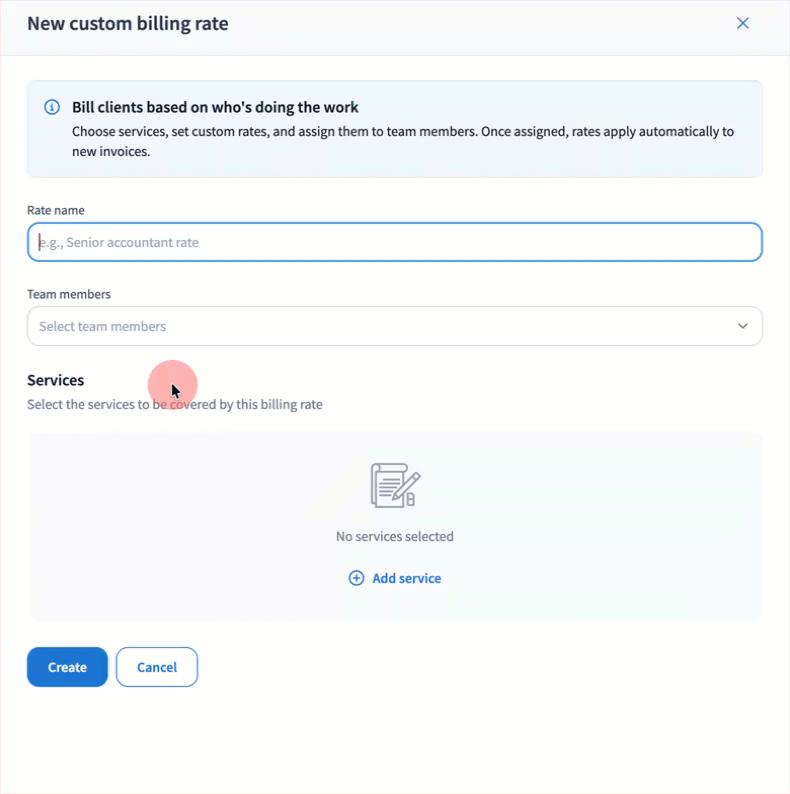The height and width of the screenshot is (794, 790).
Task: Click the Rate name field label
Action: 56,210
